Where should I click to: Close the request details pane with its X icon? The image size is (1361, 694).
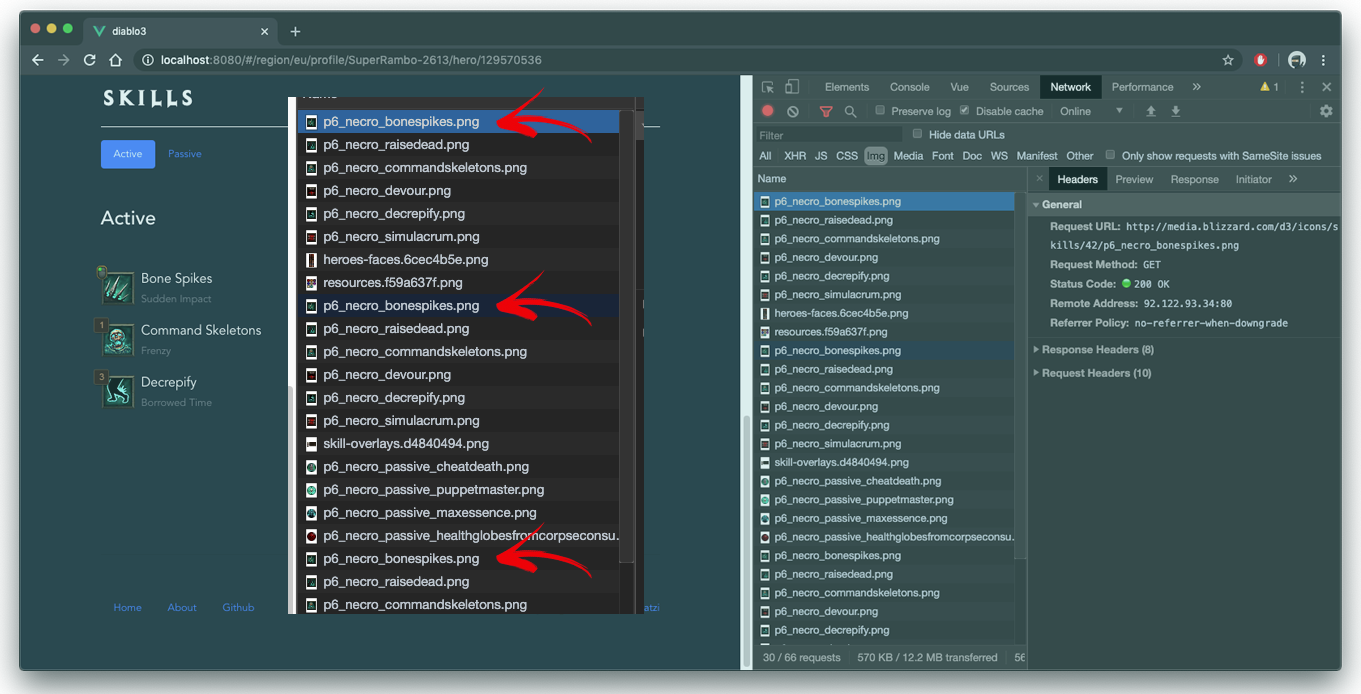pos(1039,179)
